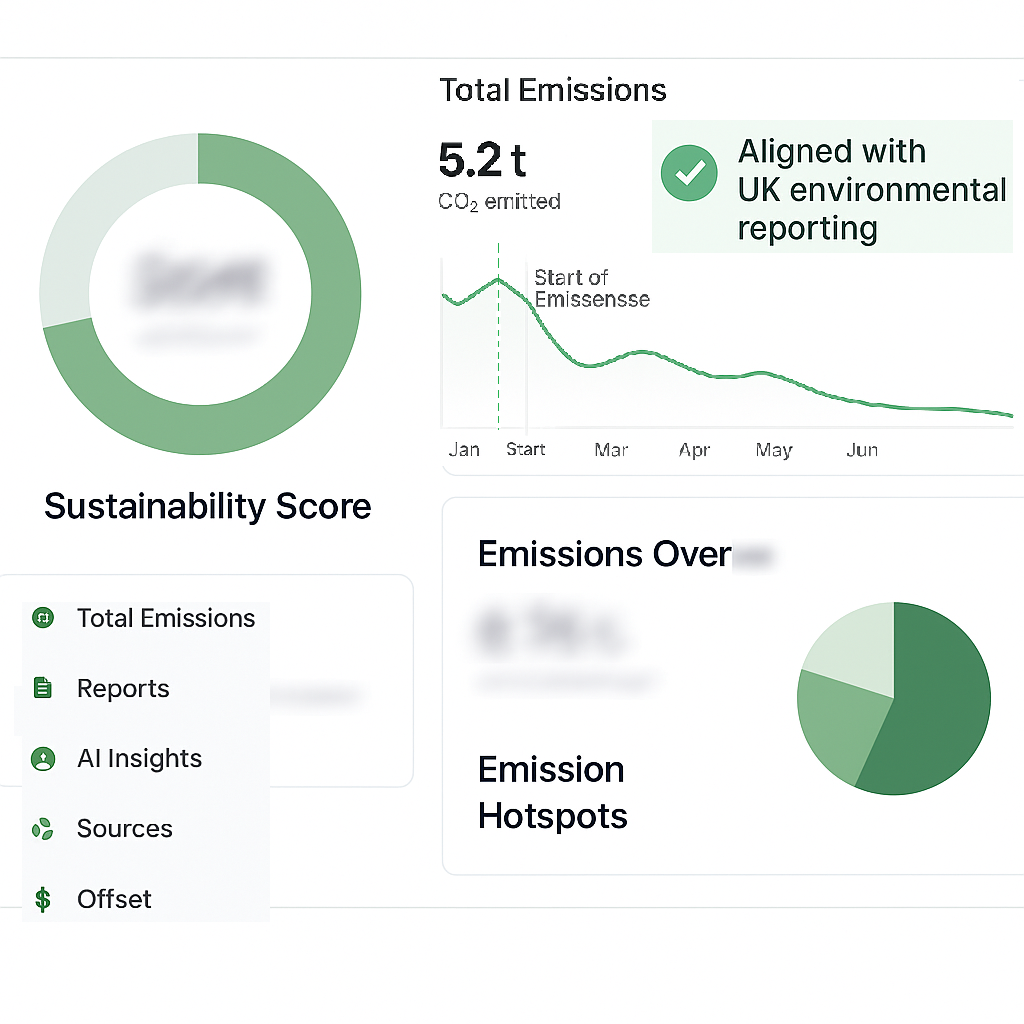The height and width of the screenshot is (1024, 1024).
Task: Click the AI Insights person icon
Action: 42,759
